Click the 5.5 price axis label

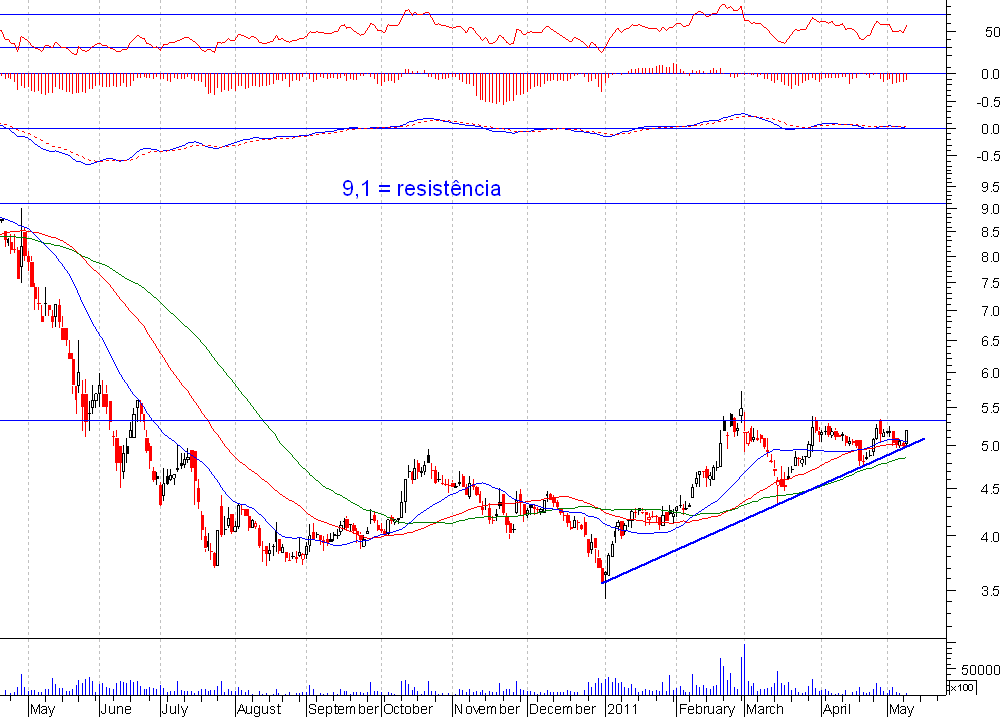point(989,408)
